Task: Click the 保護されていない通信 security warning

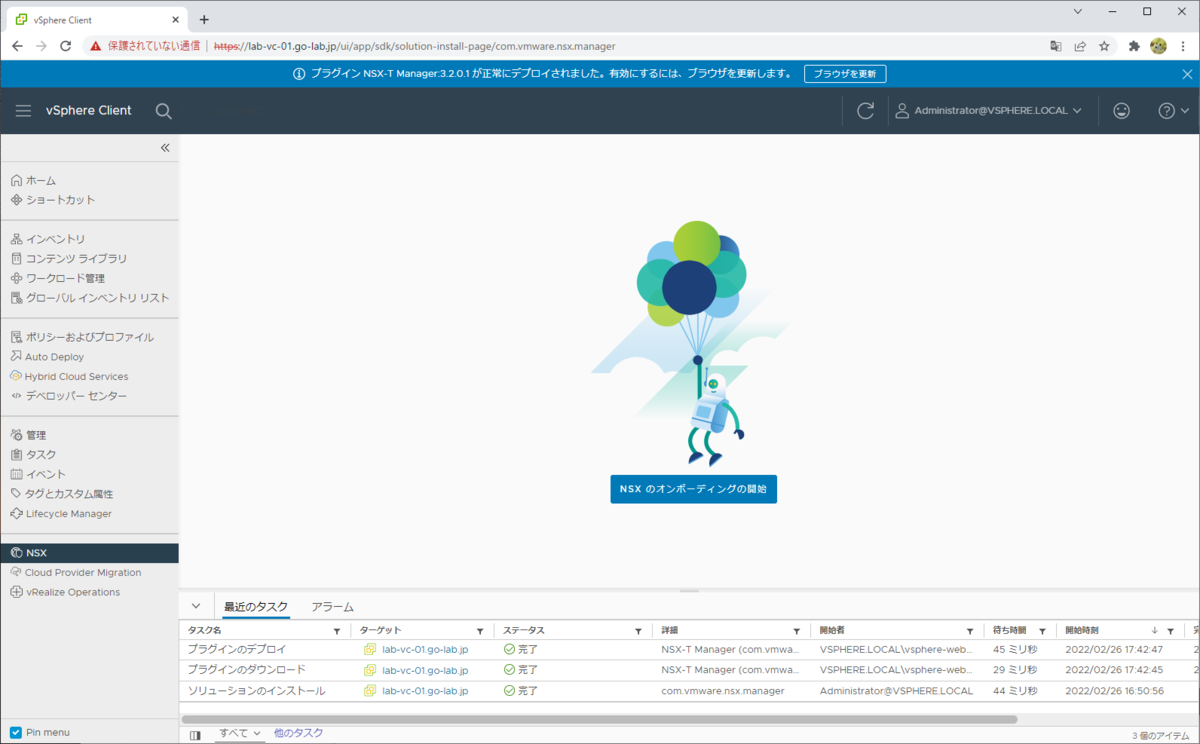Action: pyautogui.click(x=145, y=46)
